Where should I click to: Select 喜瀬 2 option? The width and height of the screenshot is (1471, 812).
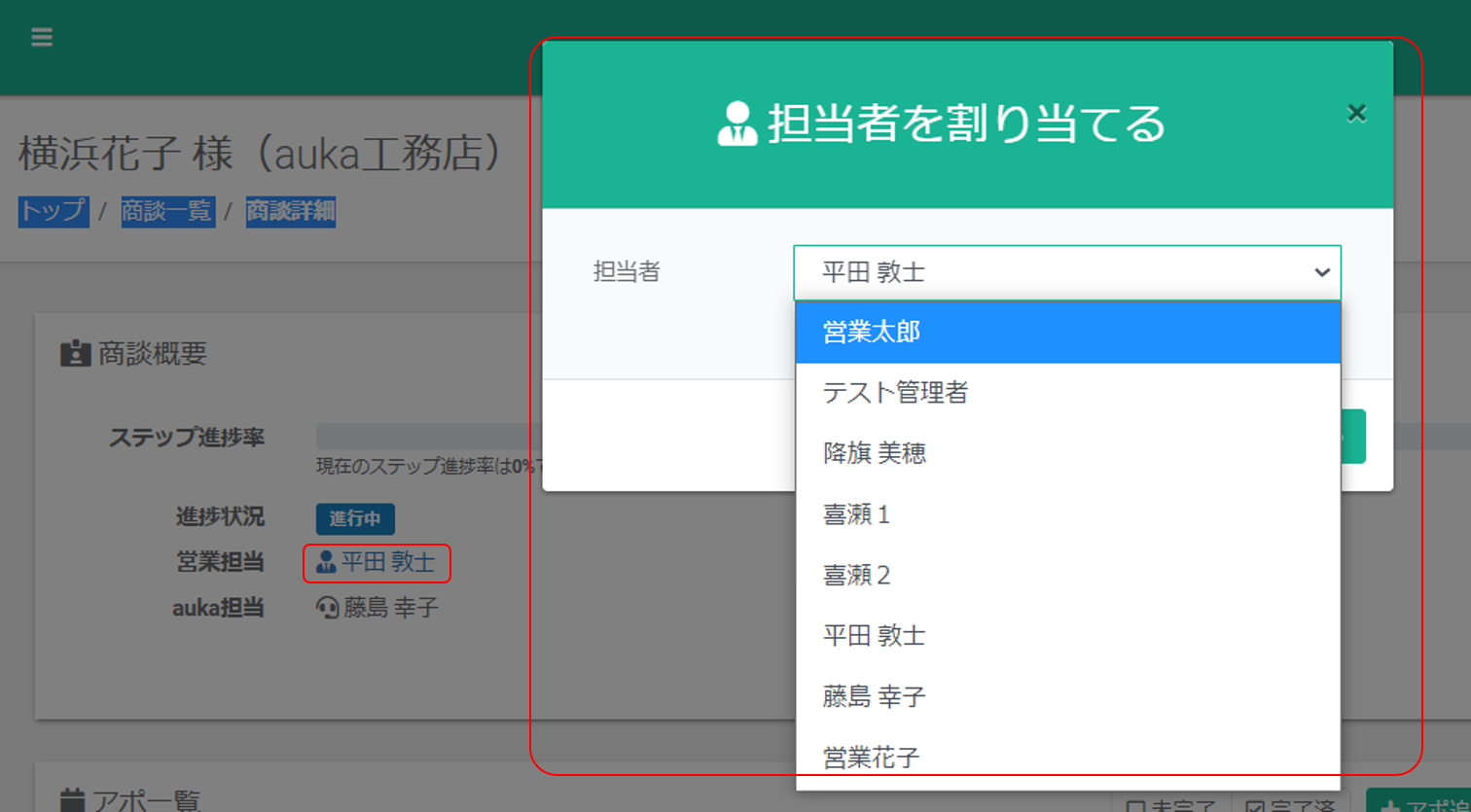click(1068, 575)
